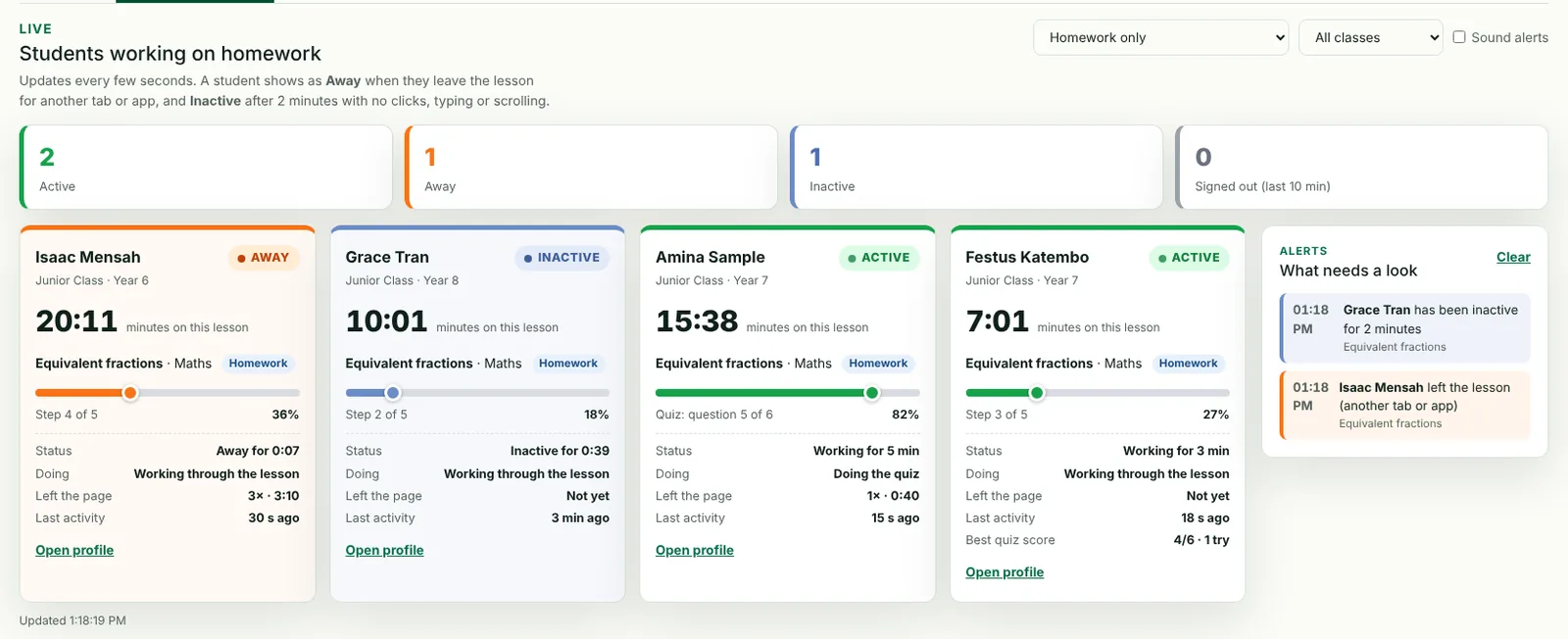This screenshot has height=639, width=1568.
Task: Click the '4/6 · 1 try' quiz score
Action: pyautogui.click(x=1201, y=540)
